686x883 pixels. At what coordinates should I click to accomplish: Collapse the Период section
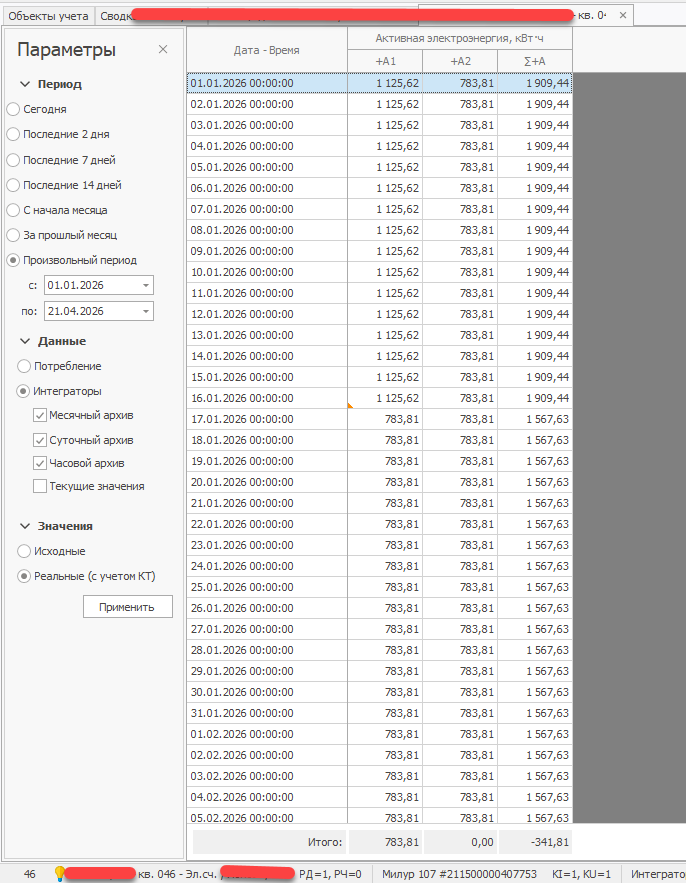(24, 84)
